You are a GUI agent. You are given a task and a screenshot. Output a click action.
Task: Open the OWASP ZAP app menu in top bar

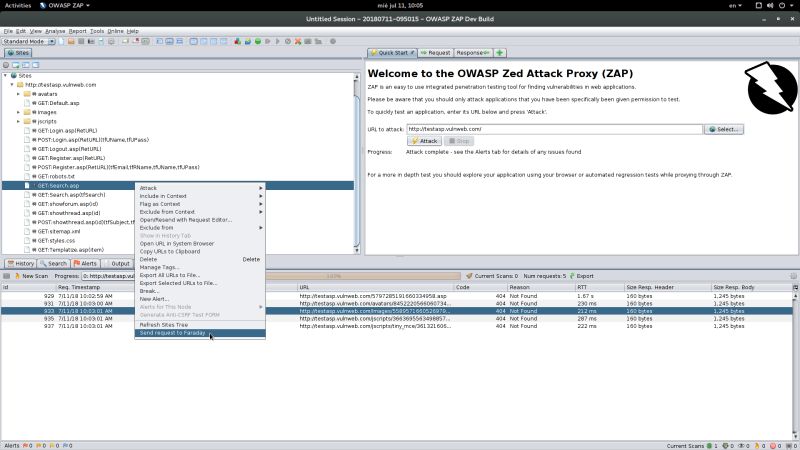click(x=65, y=6)
